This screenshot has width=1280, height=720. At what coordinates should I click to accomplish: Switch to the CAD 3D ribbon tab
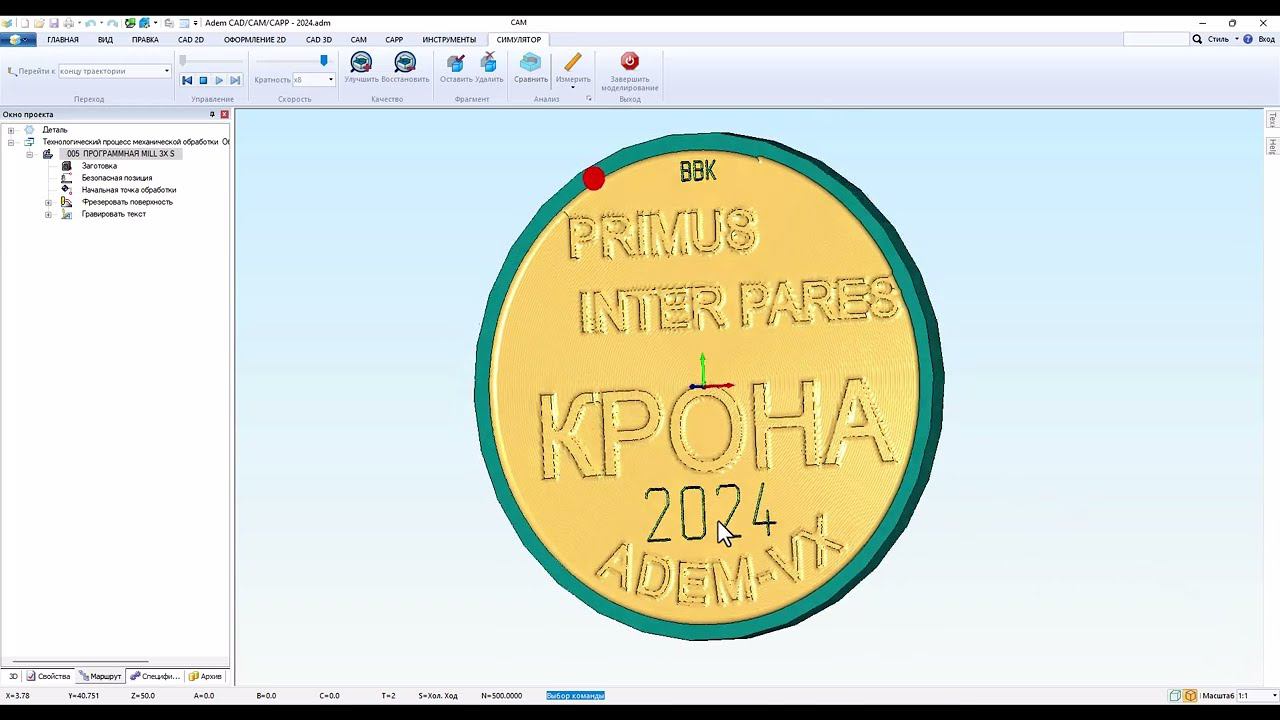[x=319, y=40]
